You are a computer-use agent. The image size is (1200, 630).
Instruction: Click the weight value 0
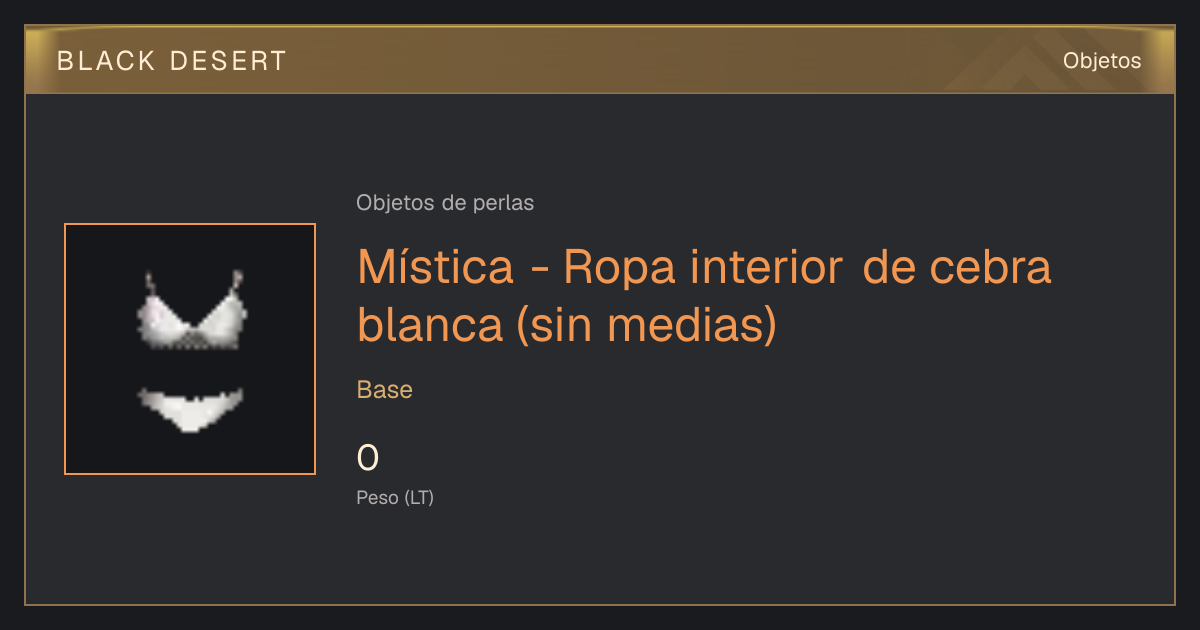point(368,458)
